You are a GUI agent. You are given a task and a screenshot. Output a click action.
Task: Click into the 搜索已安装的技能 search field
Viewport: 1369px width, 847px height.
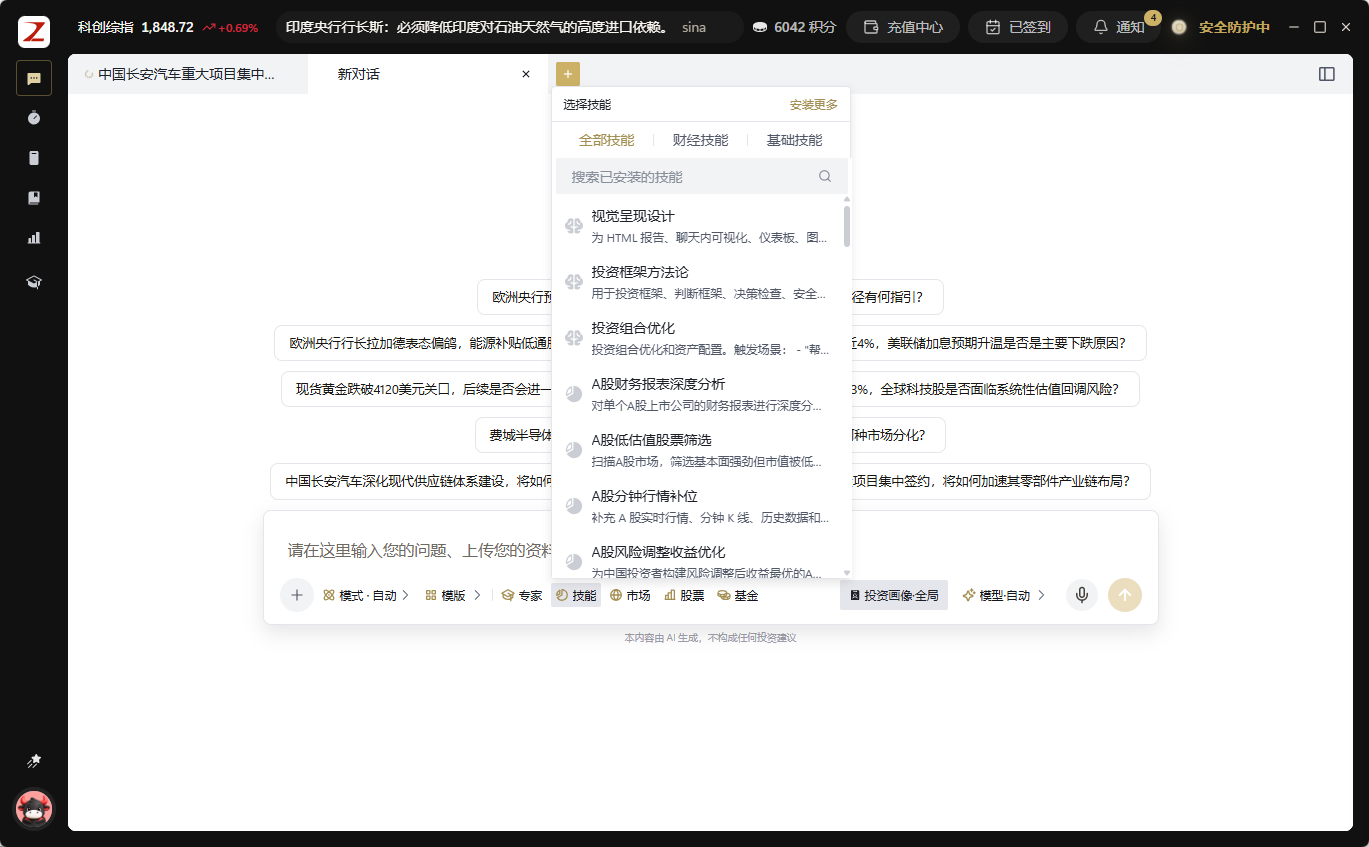click(702, 176)
